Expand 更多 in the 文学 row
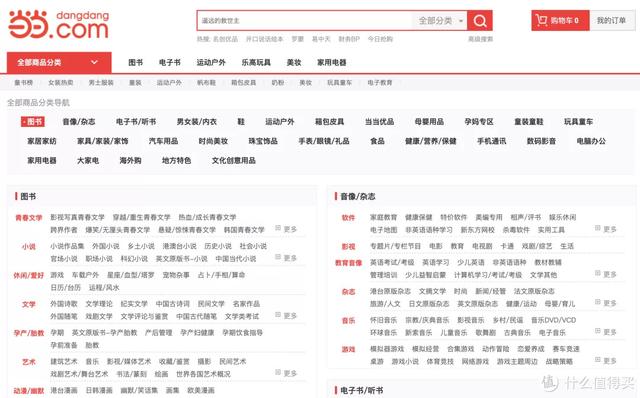 (287, 316)
